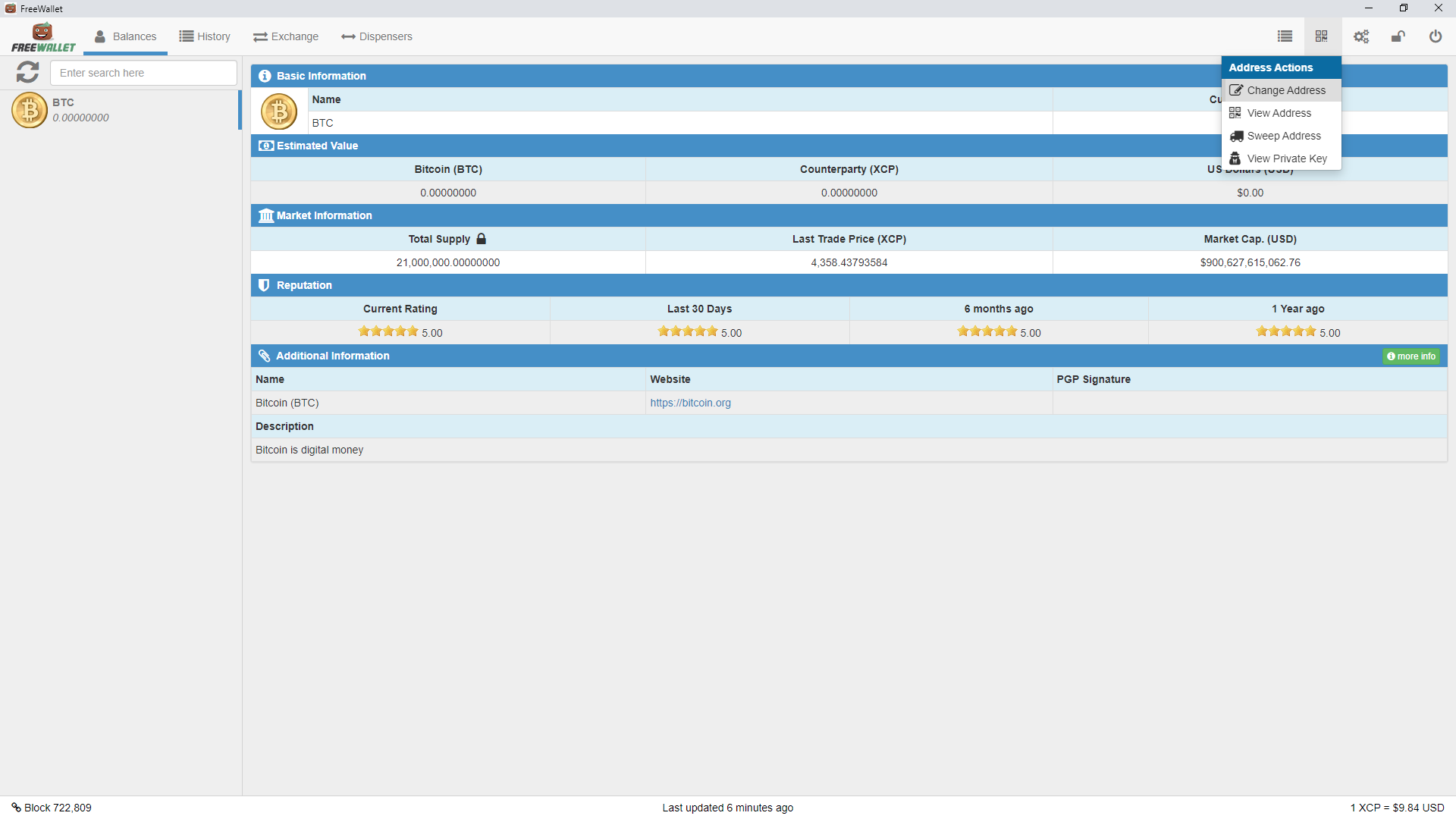Open the Exchange tab

coord(286,36)
